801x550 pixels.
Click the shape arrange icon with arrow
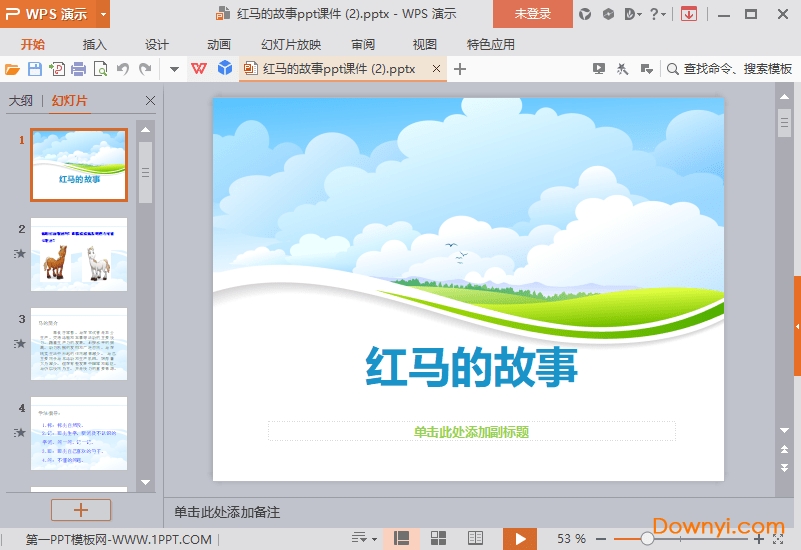(647, 69)
